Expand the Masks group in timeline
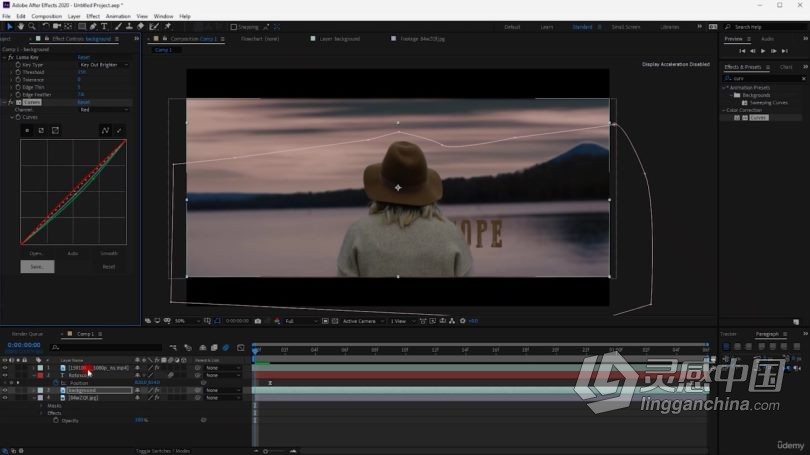Viewport: 810px width, 455px height. (x=41, y=406)
